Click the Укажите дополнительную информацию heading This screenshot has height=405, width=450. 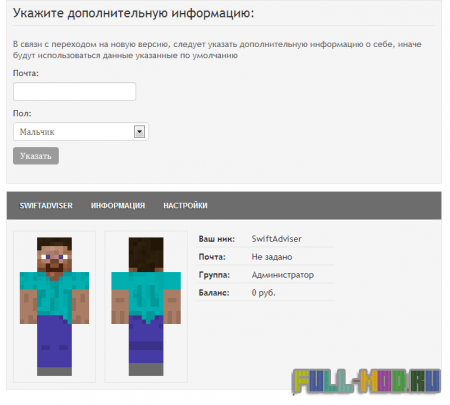pyautogui.click(x=133, y=13)
